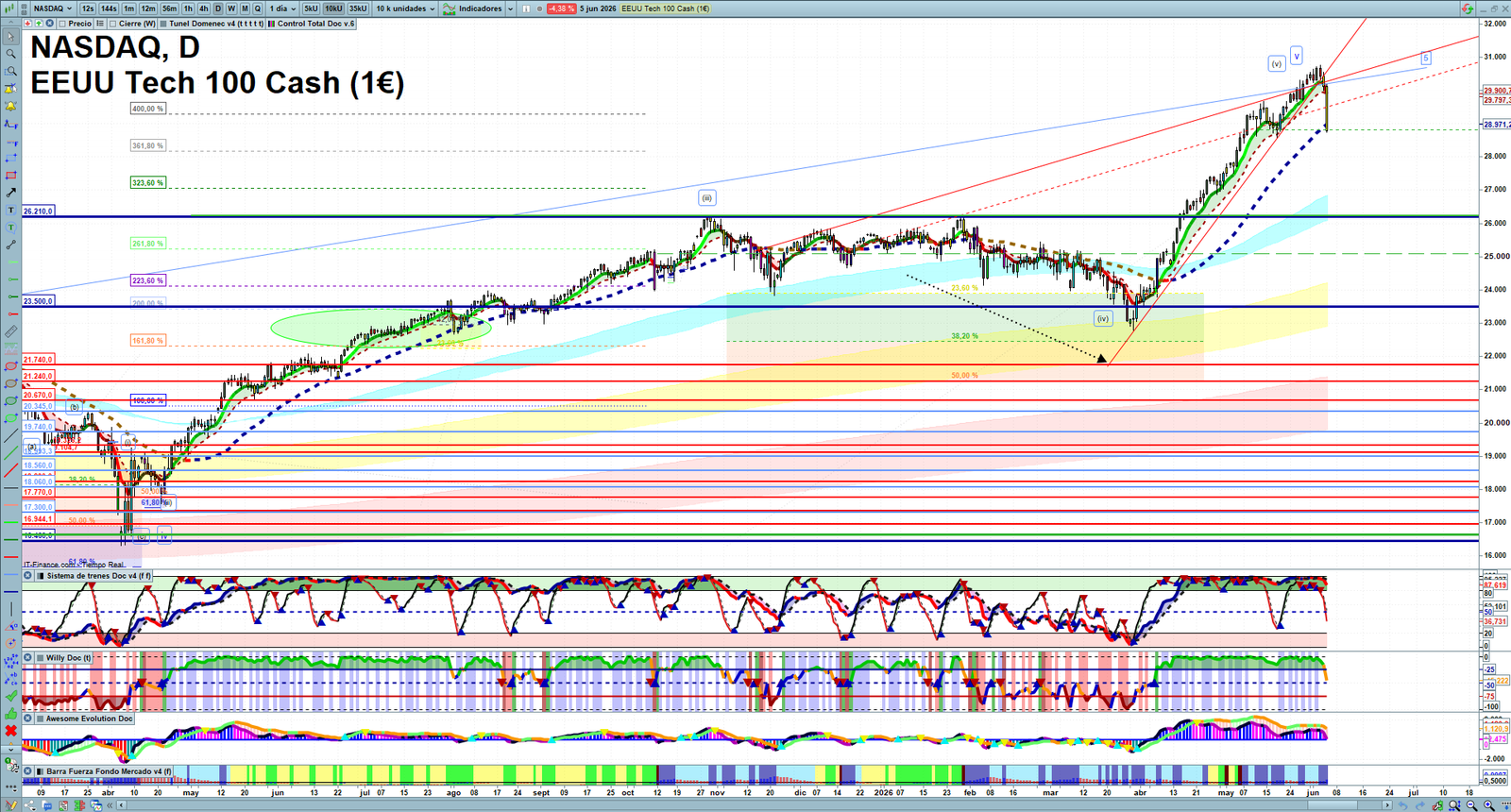This screenshot has height=812, width=1511.
Task: Click the 26.210,0 price level label
Action: pos(39,211)
